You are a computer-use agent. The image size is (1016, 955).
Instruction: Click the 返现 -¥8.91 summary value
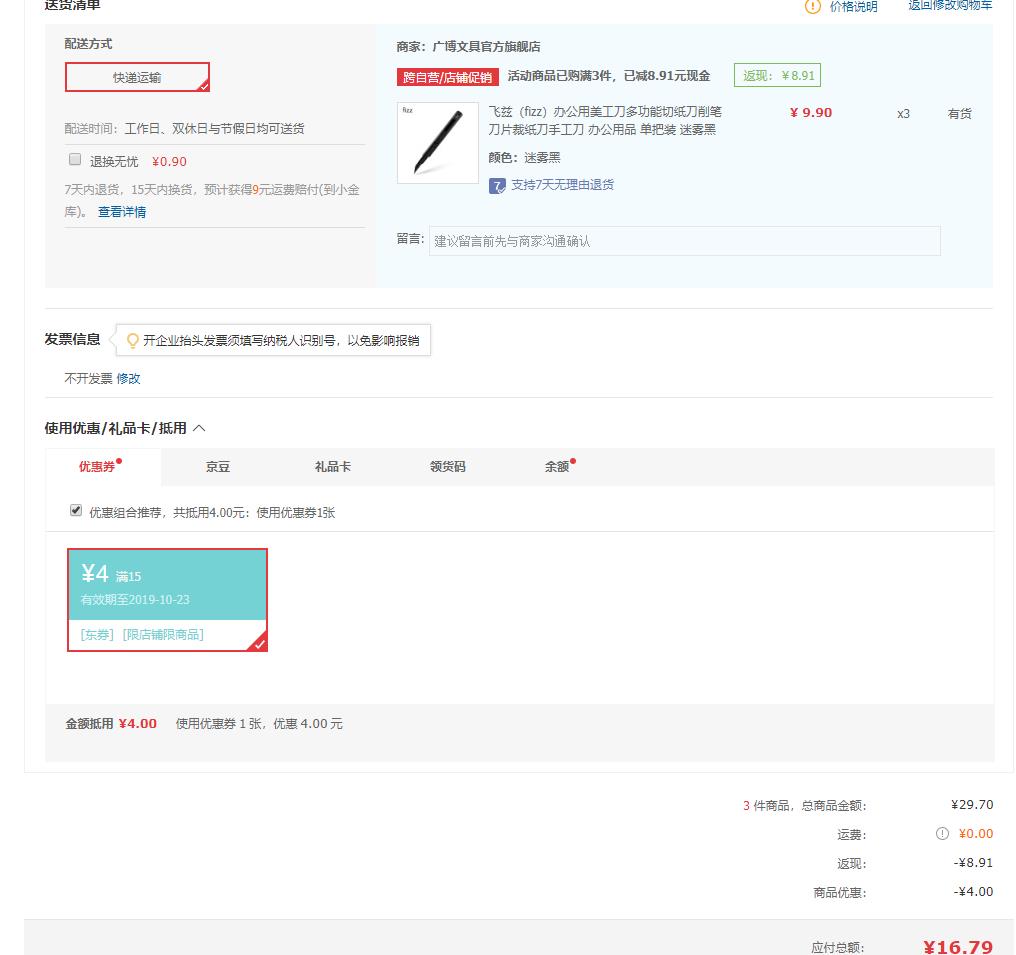click(973, 862)
